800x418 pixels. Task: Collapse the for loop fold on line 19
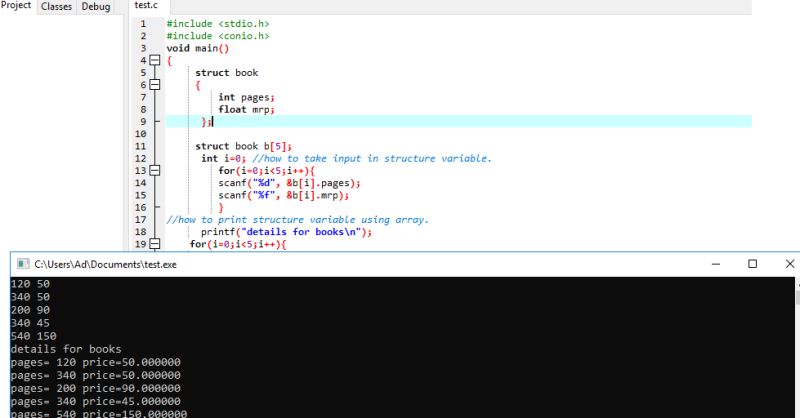[155, 244]
